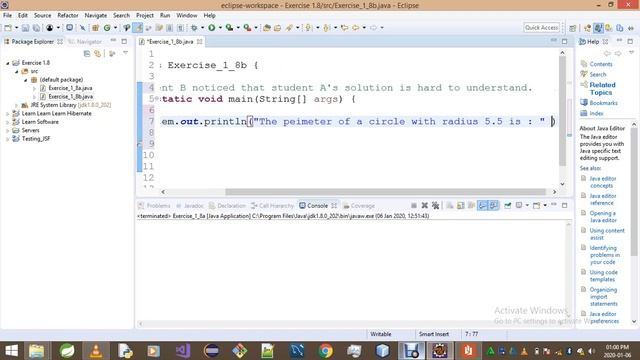The height and width of the screenshot is (360, 640).
Task: Expand the Learn Software project
Action: tap(7, 122)
